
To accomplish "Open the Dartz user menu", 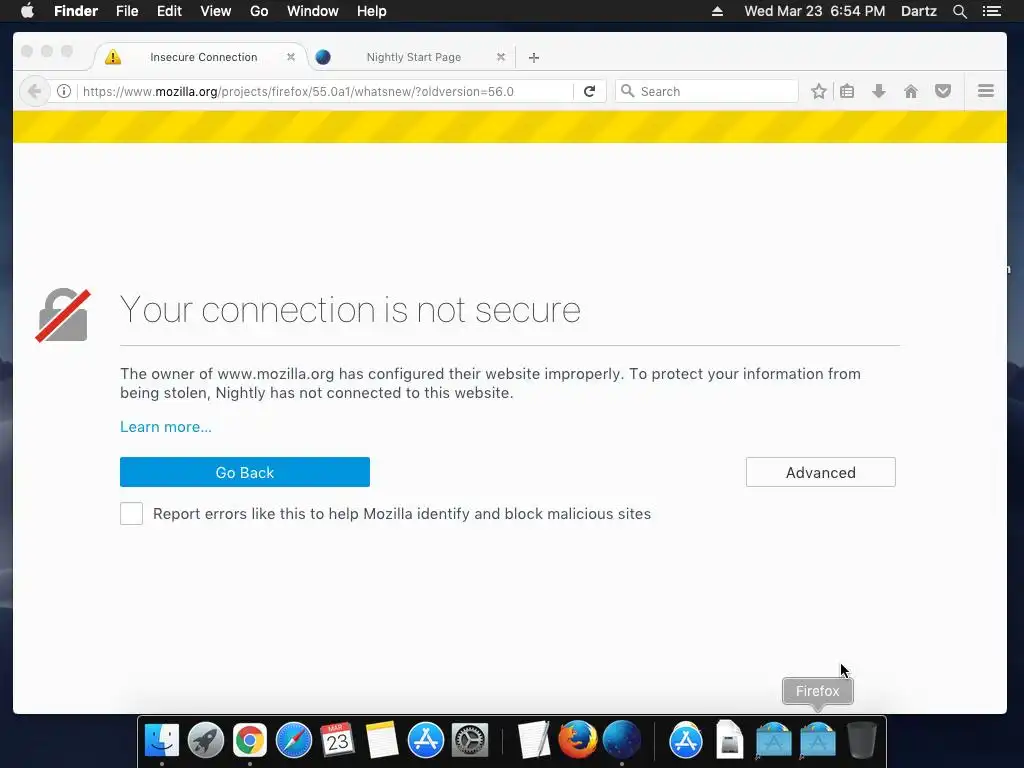I will [x=919, y=11].
